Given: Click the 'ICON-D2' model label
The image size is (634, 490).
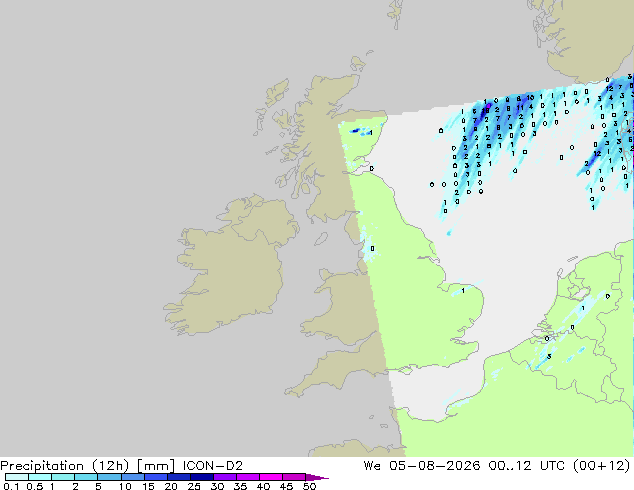Looking at the screenshot, I should point(213,466).
